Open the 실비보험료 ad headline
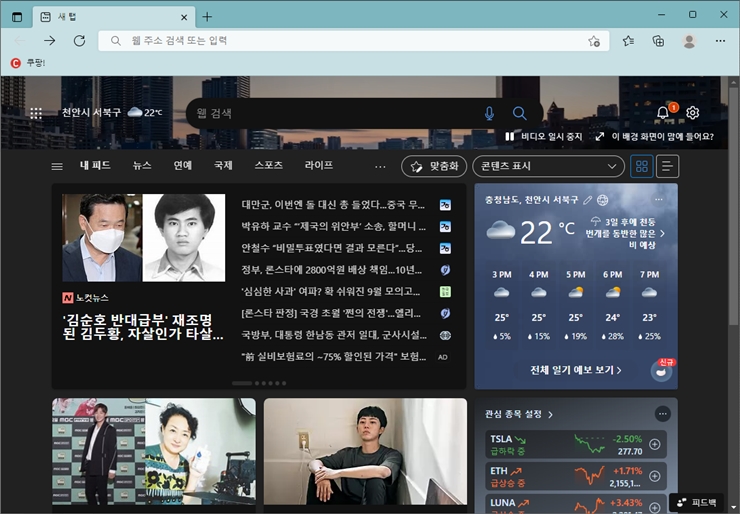The width and height of the screenshot is (740, 514). pos(334,356)
